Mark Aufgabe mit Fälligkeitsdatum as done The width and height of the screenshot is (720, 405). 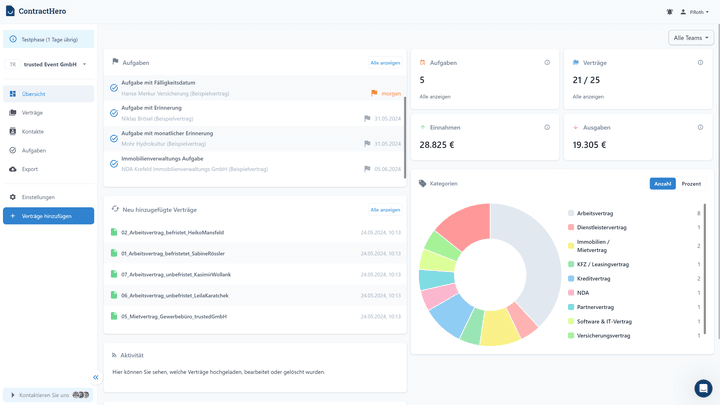114,88
